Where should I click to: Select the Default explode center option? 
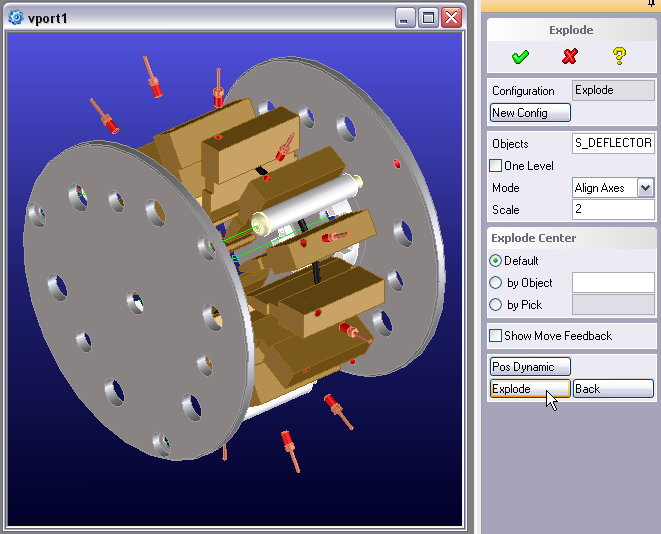click(x=496, y=261)
